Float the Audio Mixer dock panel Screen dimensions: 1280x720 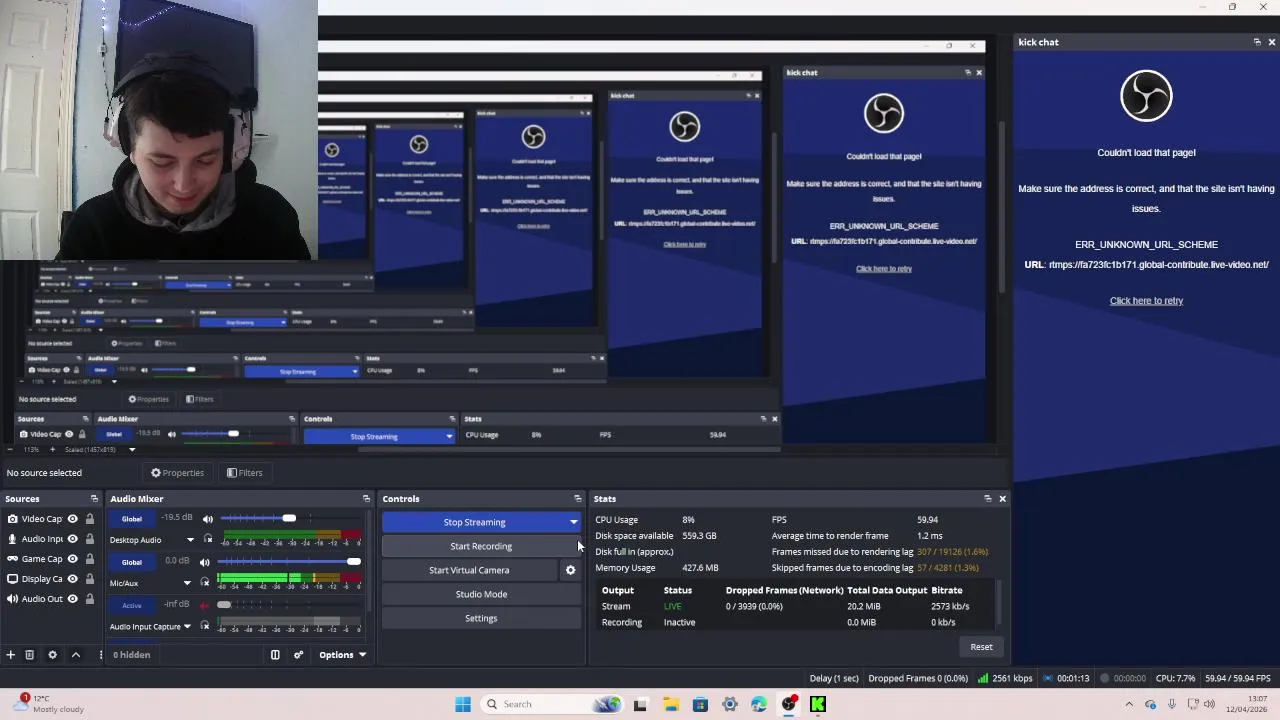[x=366, y=499]
